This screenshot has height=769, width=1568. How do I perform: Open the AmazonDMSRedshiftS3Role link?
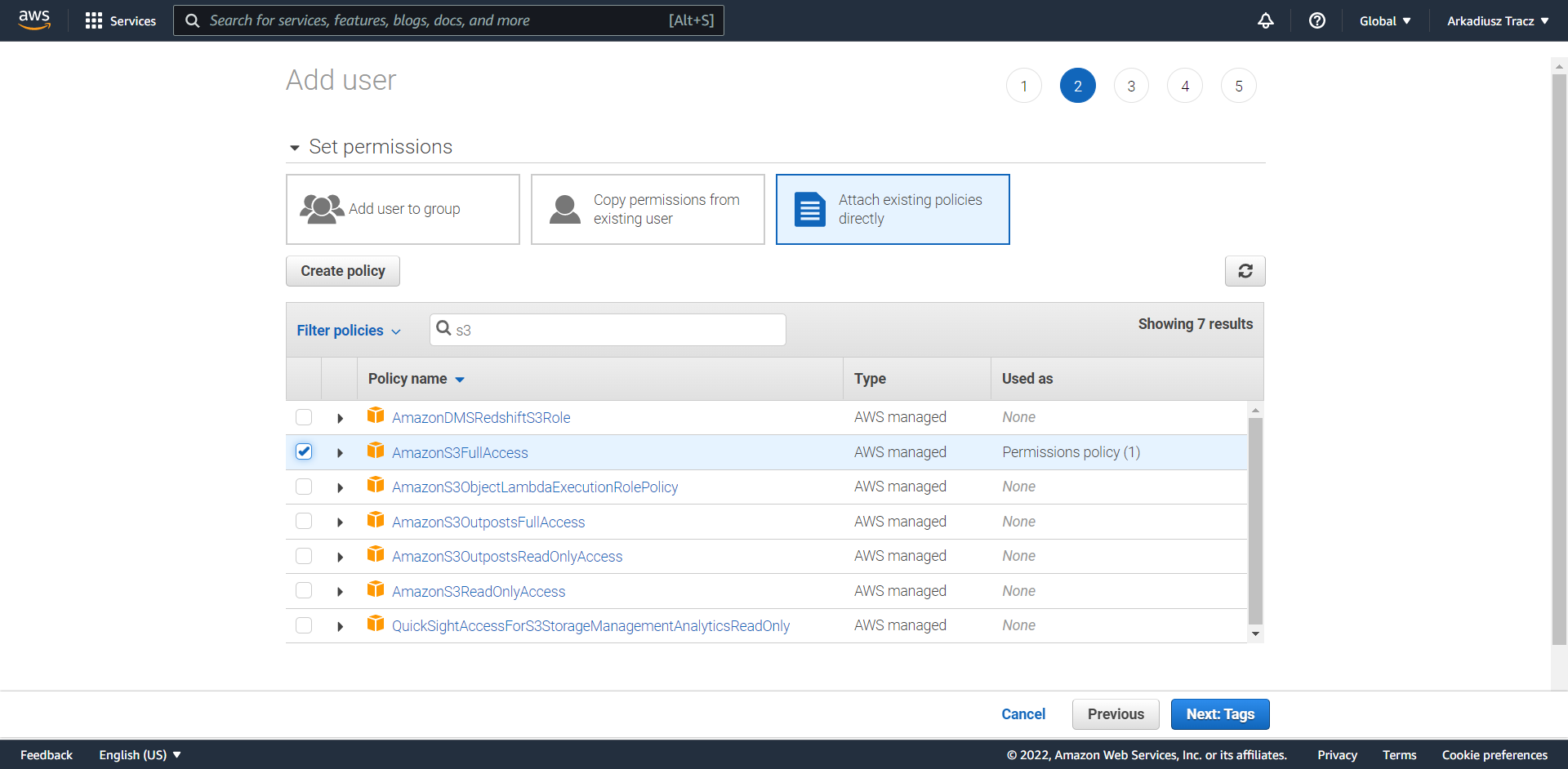pos(481,418)
